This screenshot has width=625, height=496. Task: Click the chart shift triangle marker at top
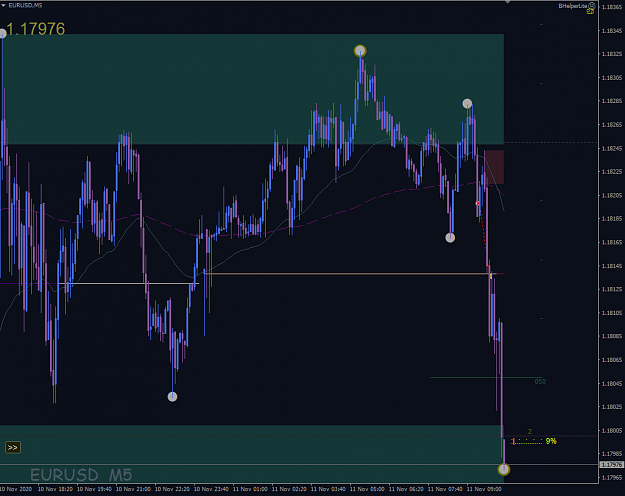point(507,2)
